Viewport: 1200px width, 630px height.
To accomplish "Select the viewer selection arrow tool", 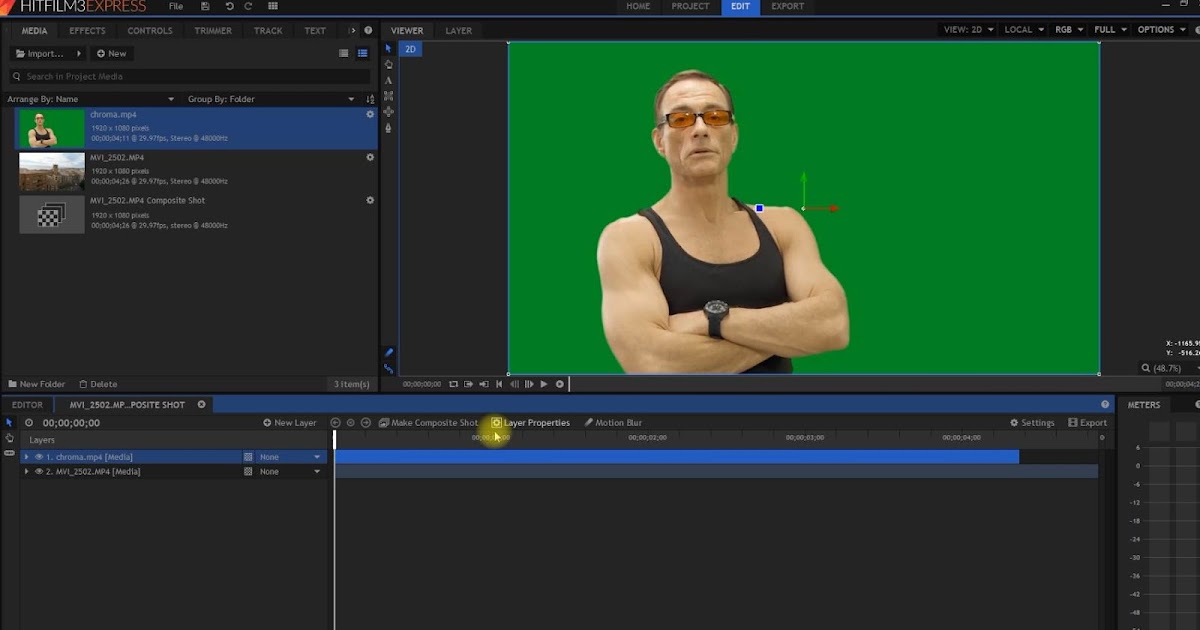I will coord(389,49).
